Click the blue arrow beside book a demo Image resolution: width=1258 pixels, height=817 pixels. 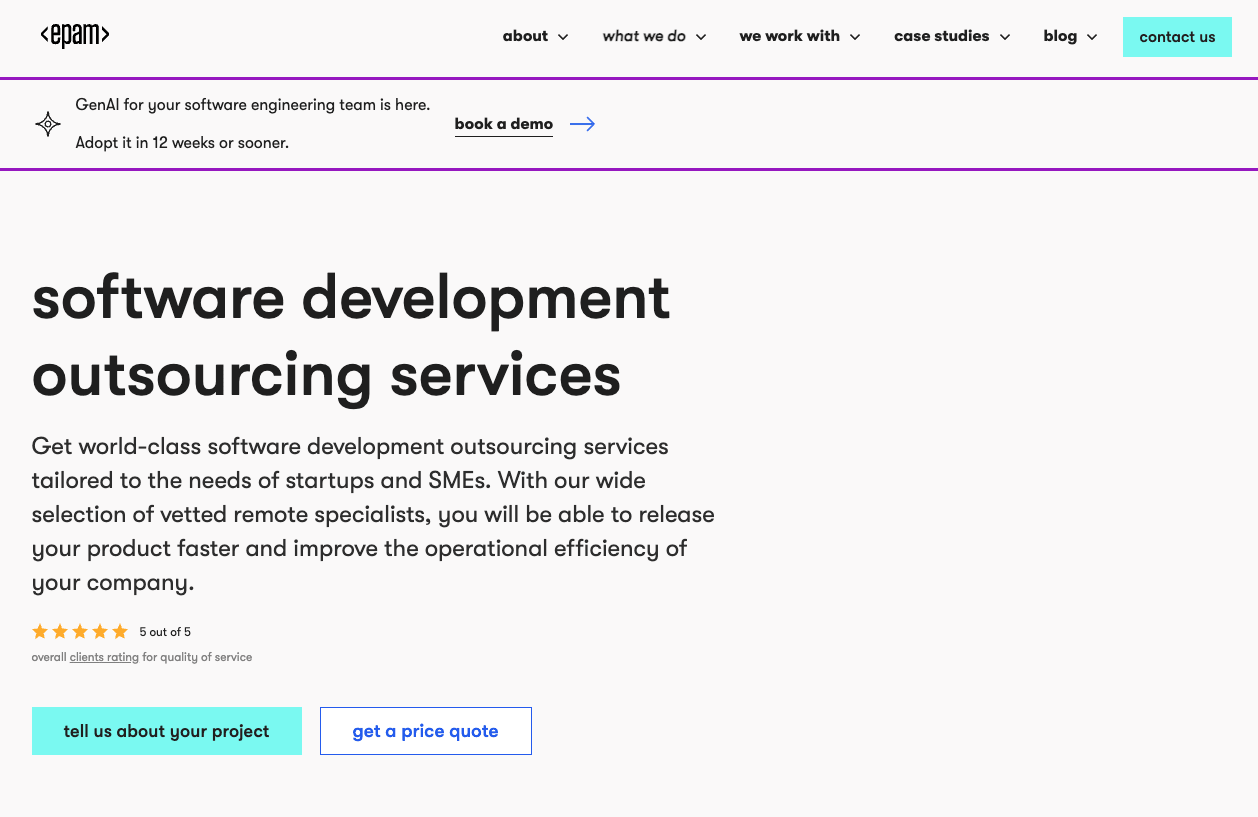tap(582, 124)
